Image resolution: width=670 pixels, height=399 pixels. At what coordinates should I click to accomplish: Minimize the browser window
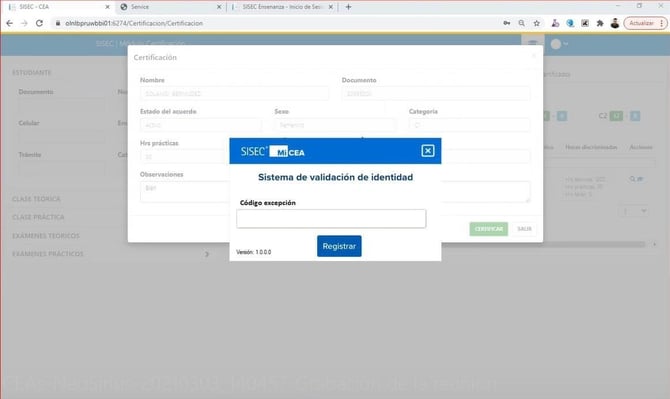(x=618, y=6)
